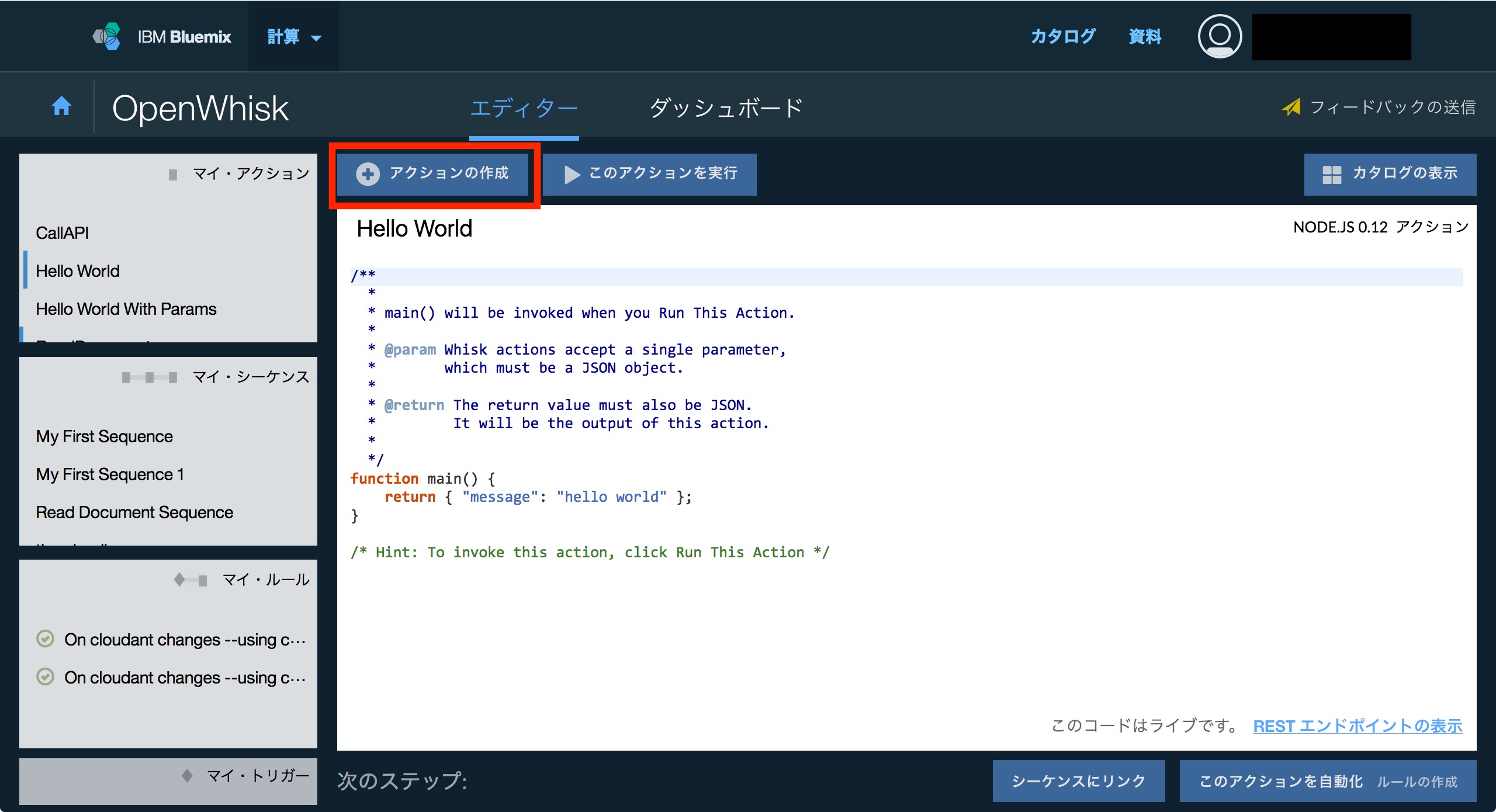This screenshot has width=1496, height=812.
Task: Click the function main() code line
Action: click(x=423, y=479)
